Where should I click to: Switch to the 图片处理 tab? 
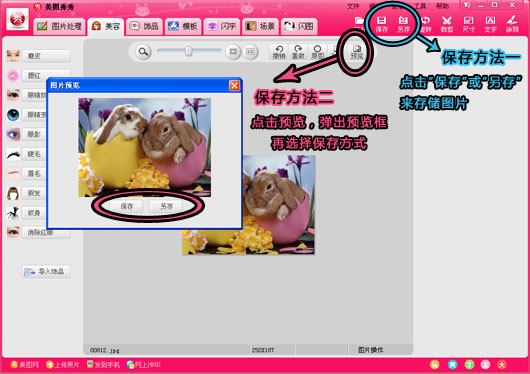60,26
